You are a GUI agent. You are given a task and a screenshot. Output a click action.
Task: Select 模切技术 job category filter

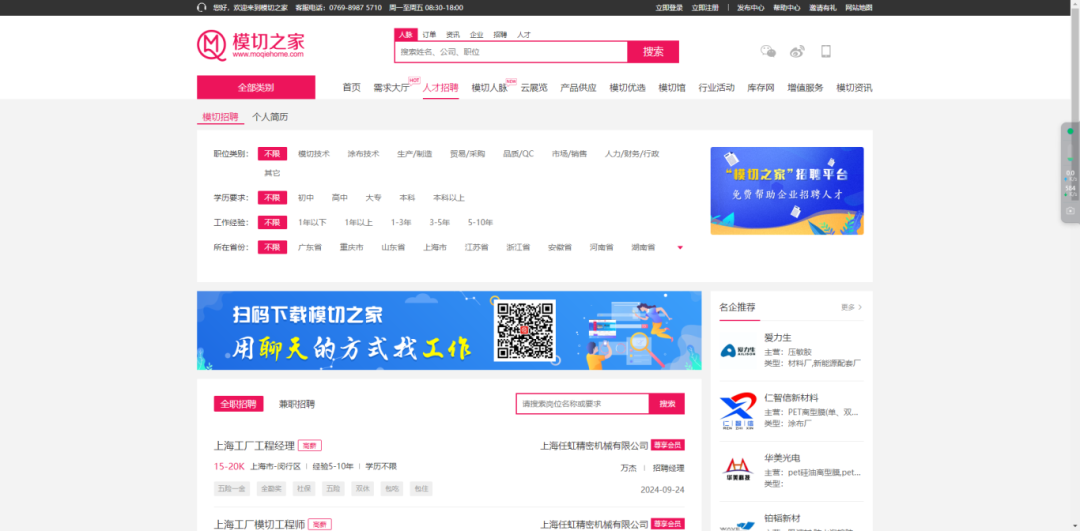point(313,154)
